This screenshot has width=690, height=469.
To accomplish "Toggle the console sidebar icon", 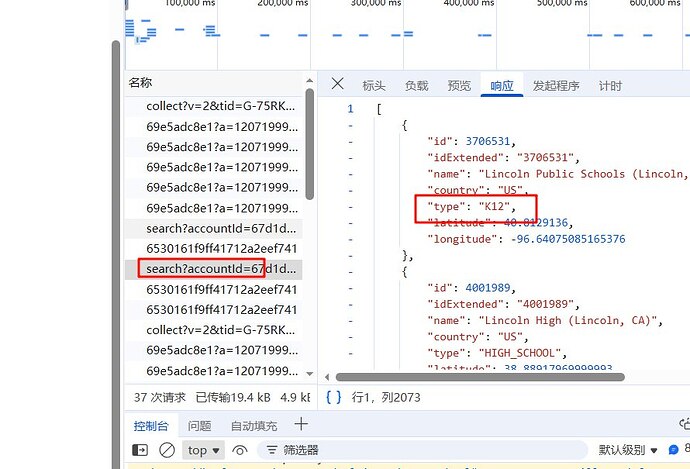I will click(140, 450).
